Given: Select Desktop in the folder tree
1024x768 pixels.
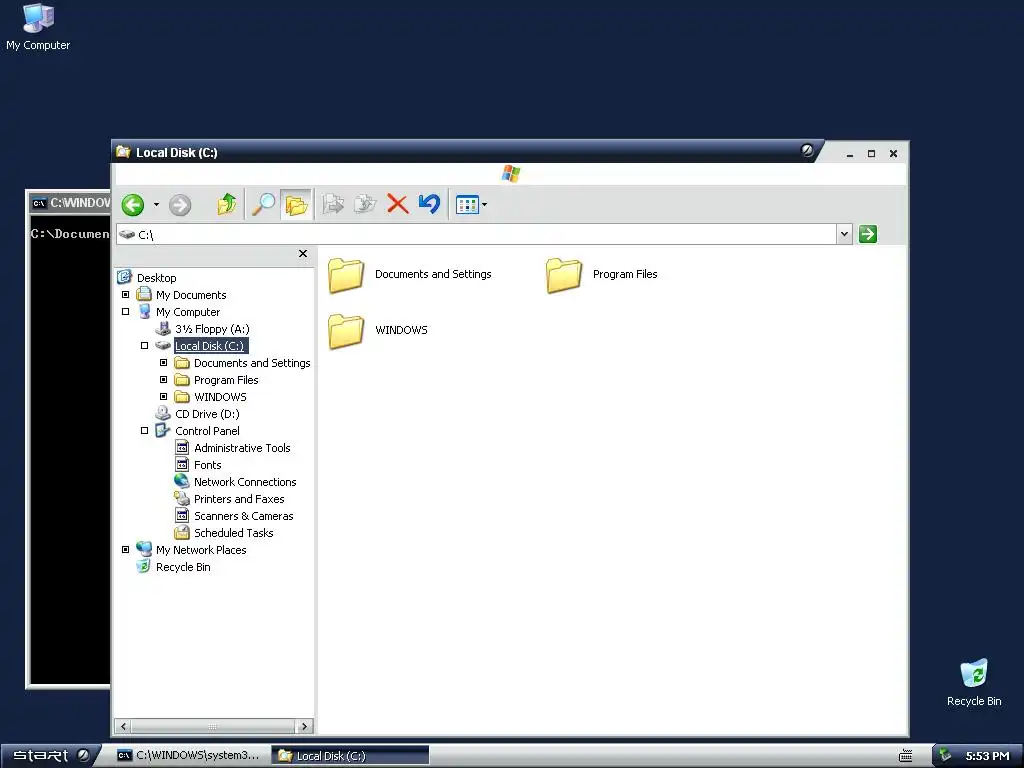Looking at the screenshot, I should (x=156, y=278).
